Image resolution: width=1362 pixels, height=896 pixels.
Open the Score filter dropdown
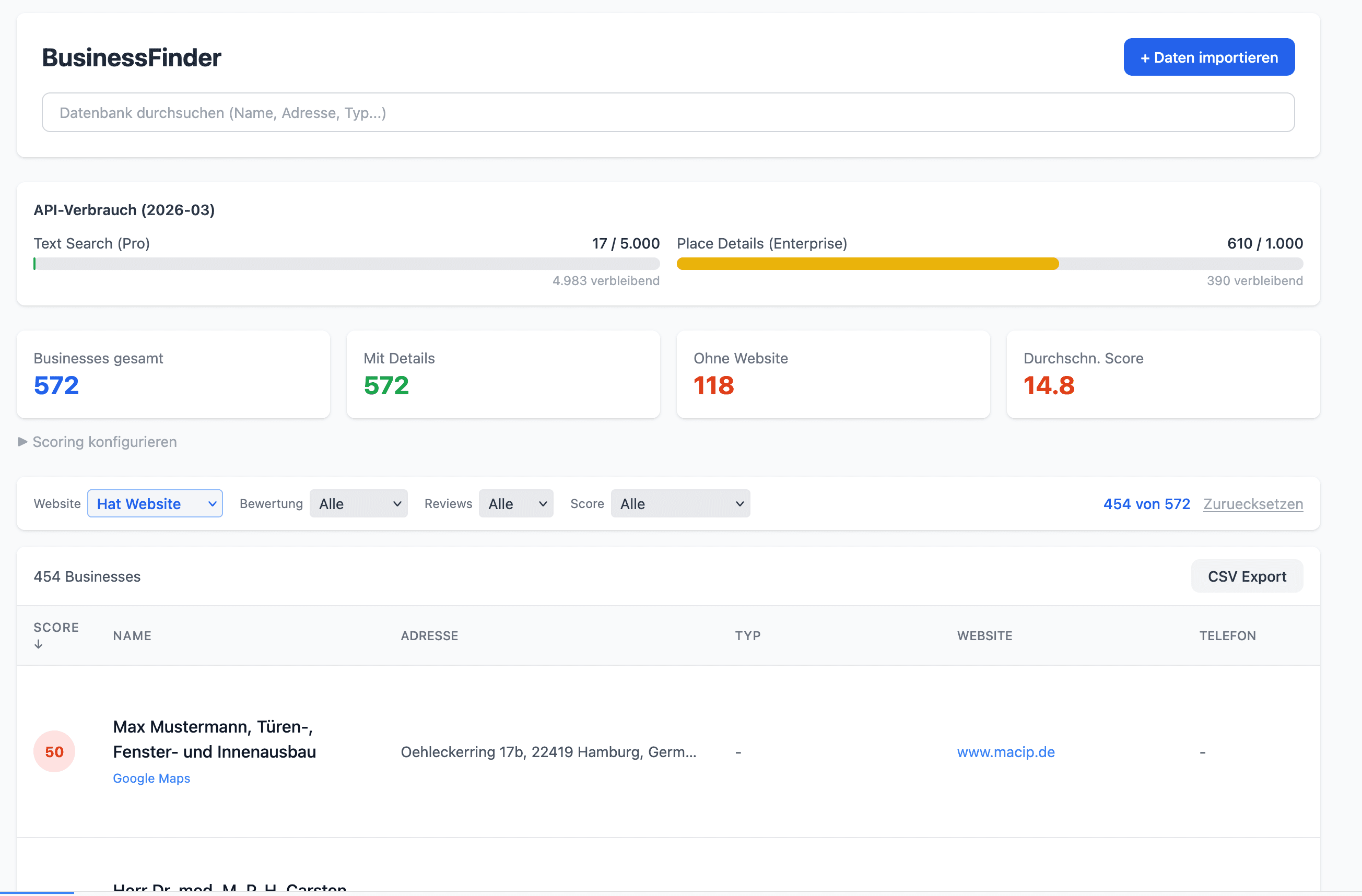point(680,503)
